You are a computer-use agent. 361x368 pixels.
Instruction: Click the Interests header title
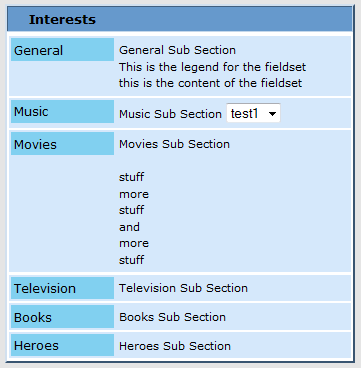tap(62, 19)
